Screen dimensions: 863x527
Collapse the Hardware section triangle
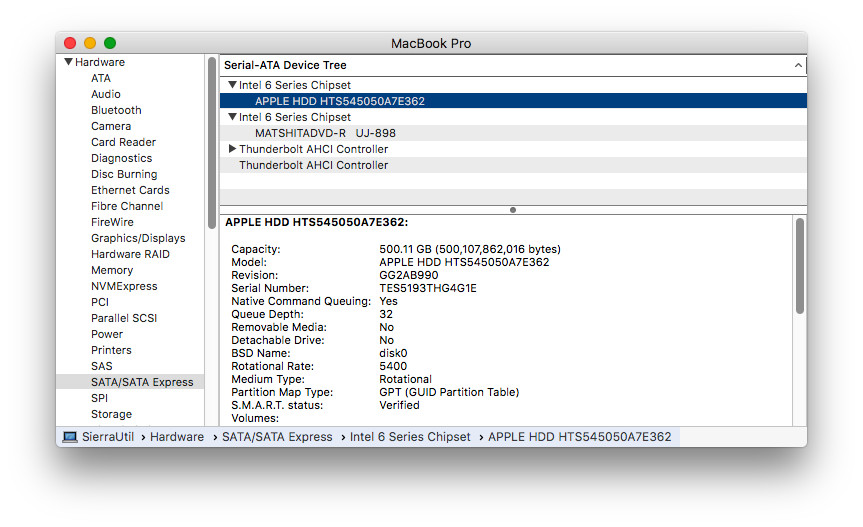[x=68, y=62]
